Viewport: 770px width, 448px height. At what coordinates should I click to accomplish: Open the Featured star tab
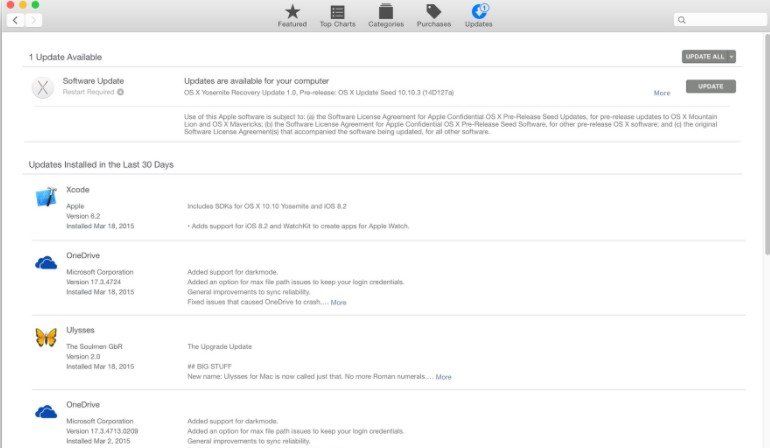pyautogui.click(x=292, y=16)
